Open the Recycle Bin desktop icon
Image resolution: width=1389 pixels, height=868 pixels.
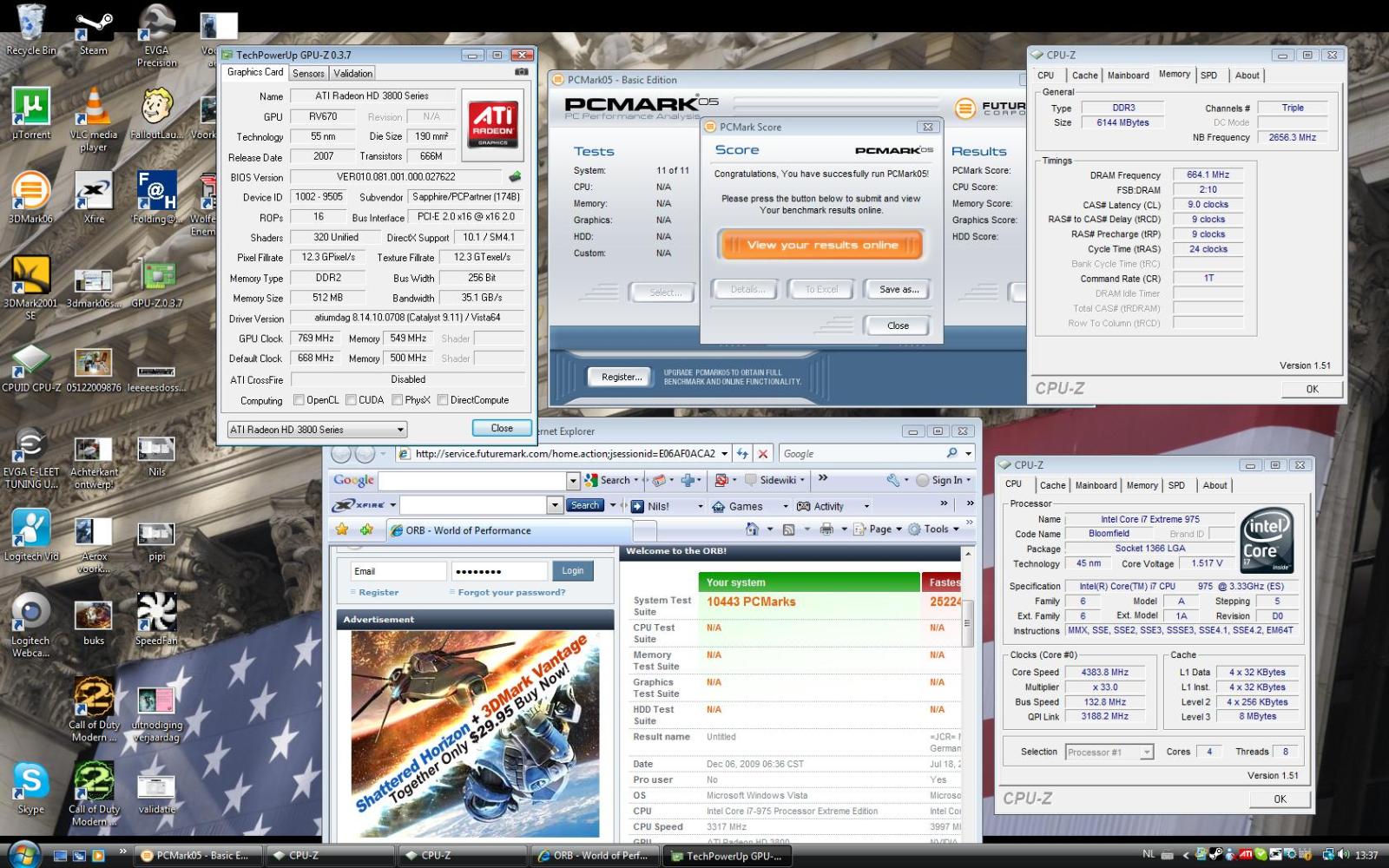pos(30,30)
